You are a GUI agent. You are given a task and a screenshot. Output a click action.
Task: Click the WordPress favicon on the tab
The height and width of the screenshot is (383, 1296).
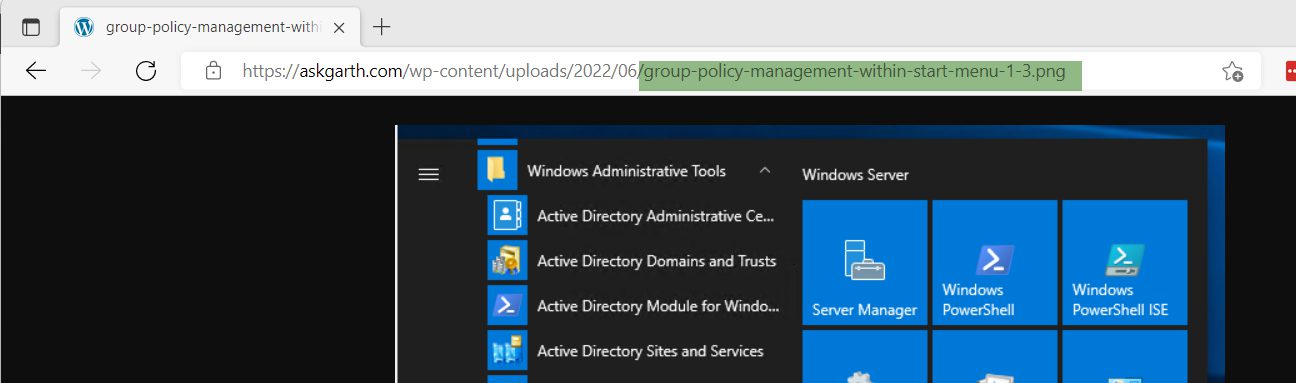point(84,28)
